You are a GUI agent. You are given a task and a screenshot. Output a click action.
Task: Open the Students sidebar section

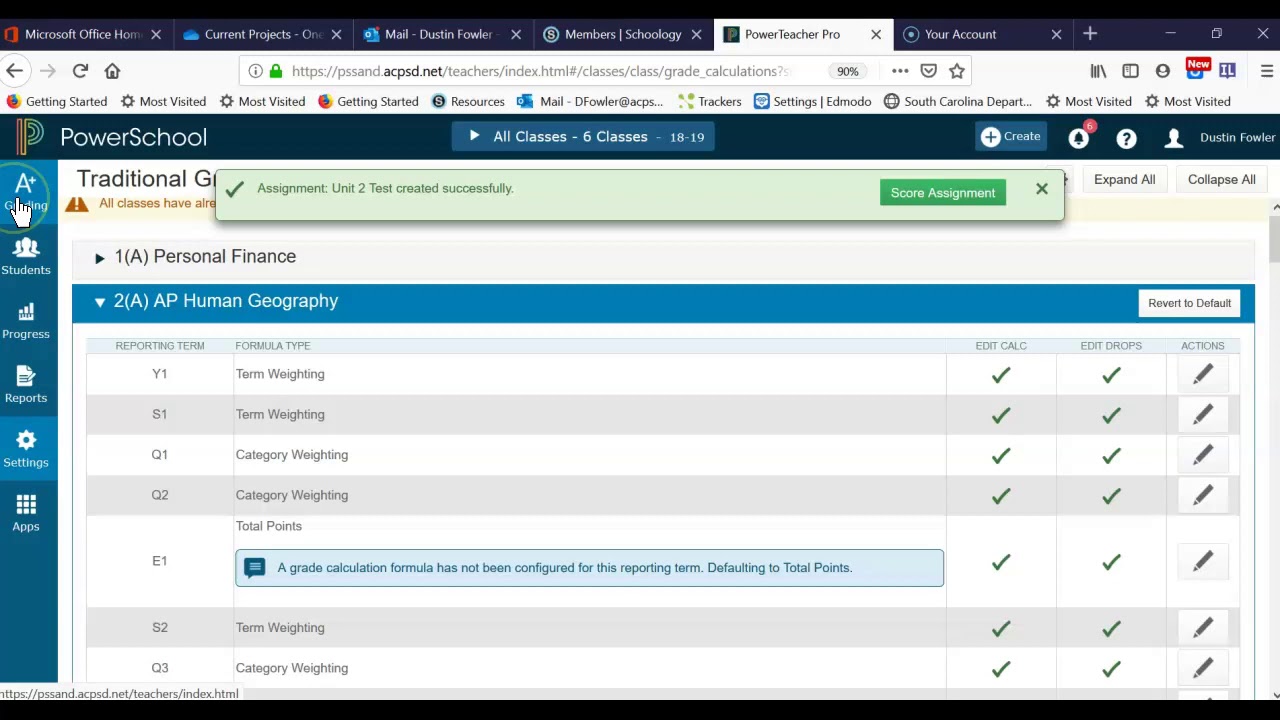[26, 256]
